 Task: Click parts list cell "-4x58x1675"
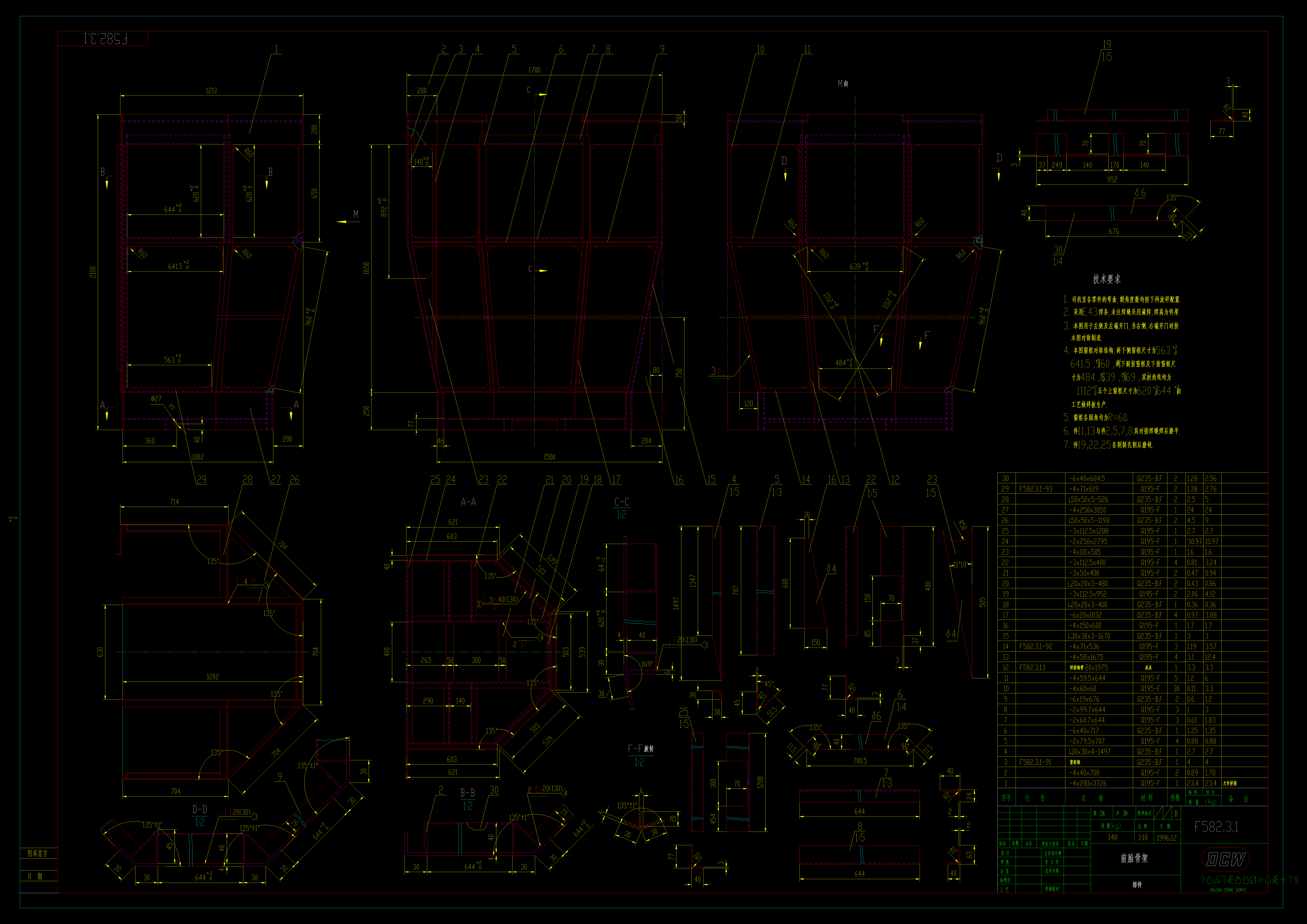(x=1086, y=657)
